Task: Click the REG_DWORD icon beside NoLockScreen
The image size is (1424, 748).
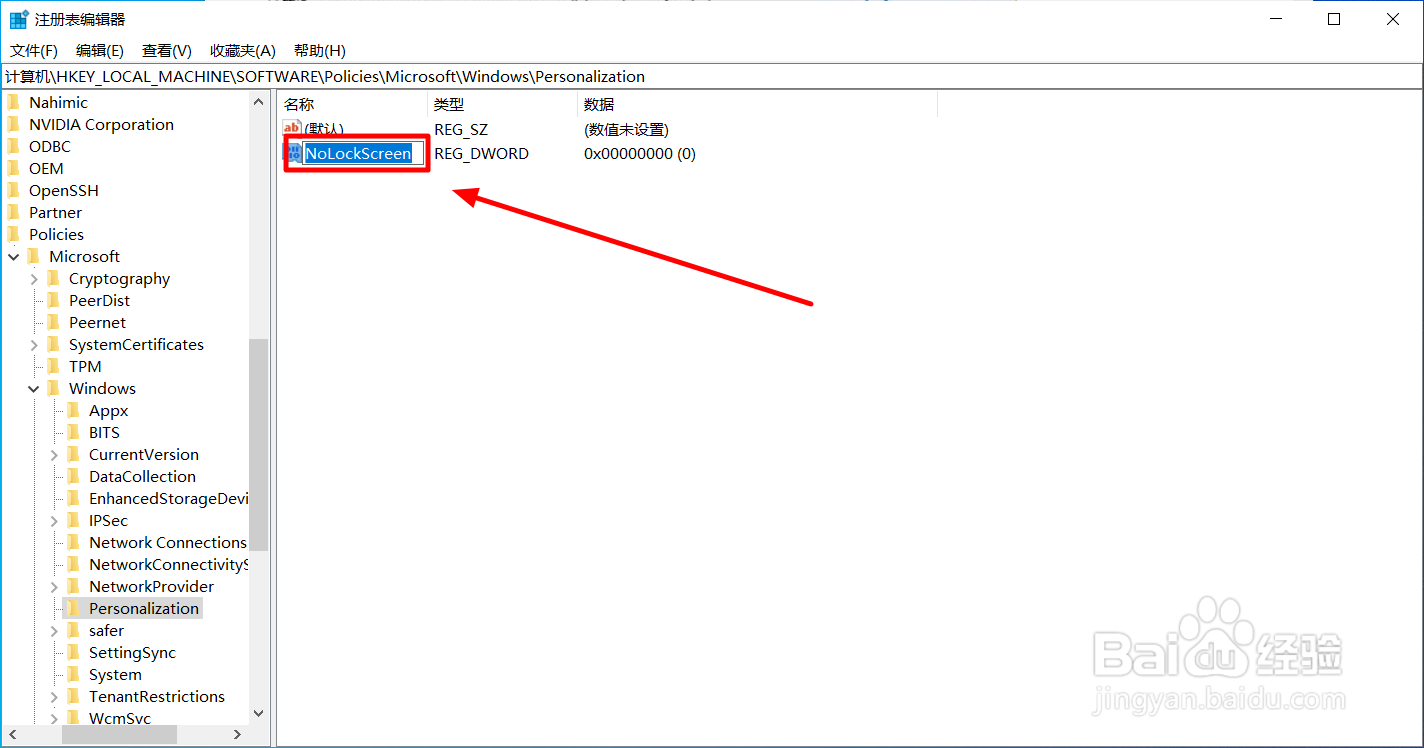Action: pyautogui.click(x=293, y=153)
